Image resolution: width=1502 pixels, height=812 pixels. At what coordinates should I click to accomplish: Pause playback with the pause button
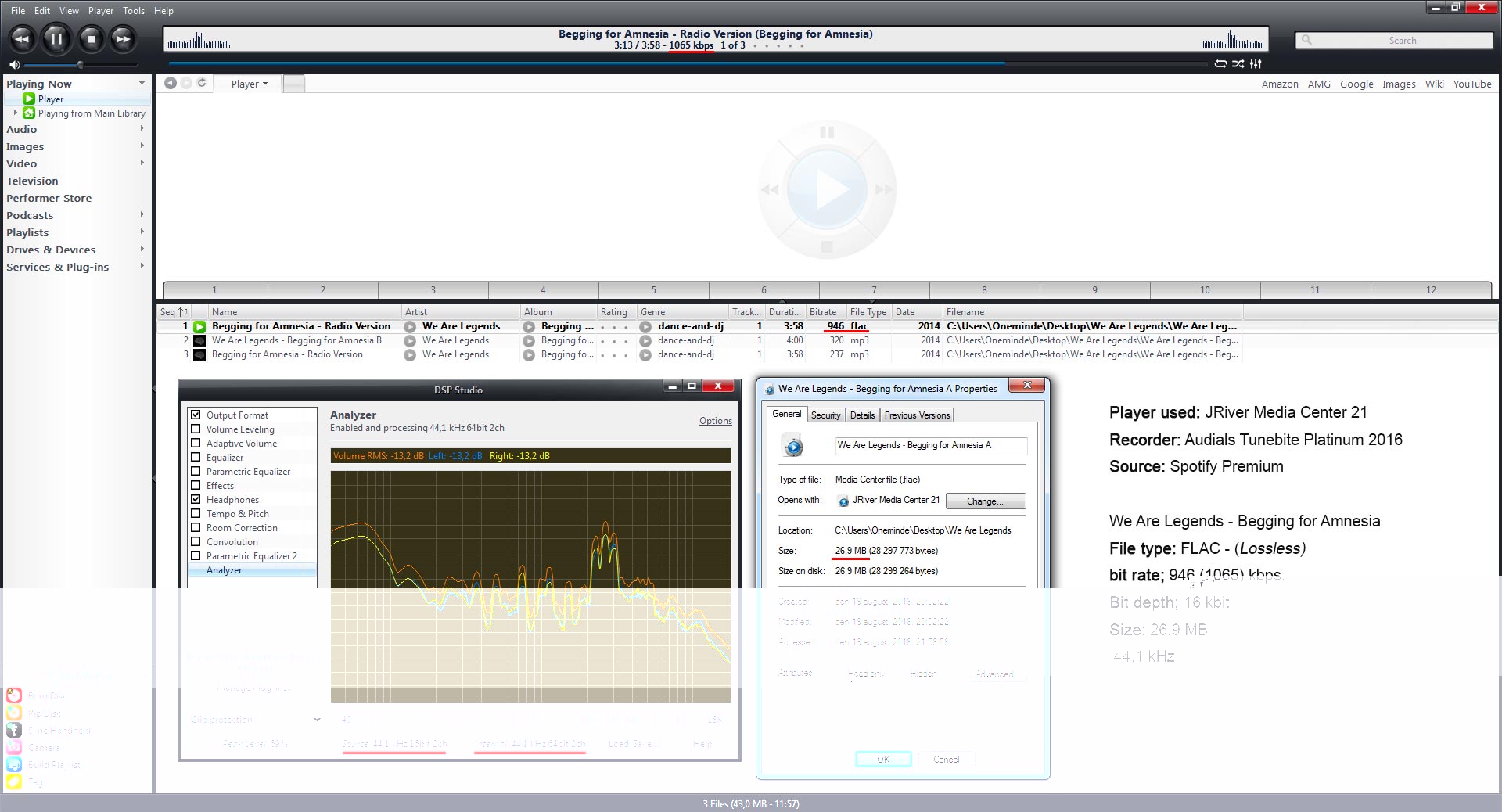click(56, 38)
